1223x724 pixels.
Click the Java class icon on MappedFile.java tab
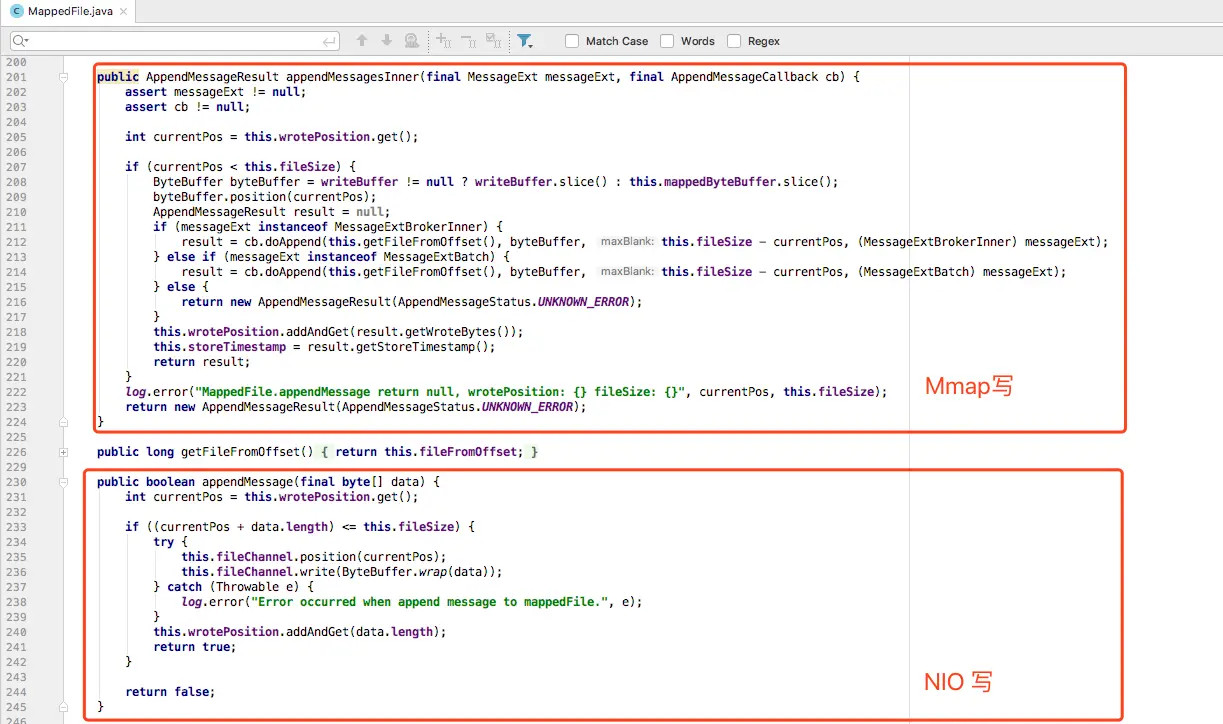pyautogui.click(x=17, y=11)
